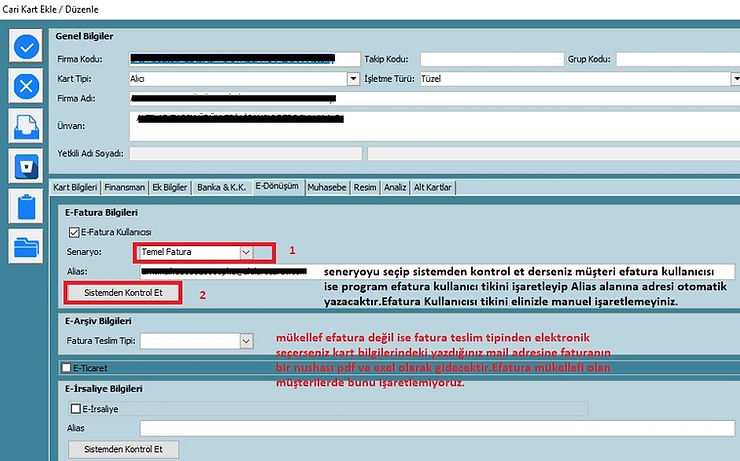
Task: Click the blue X cancel icon
Action: [x=26, y=86]
